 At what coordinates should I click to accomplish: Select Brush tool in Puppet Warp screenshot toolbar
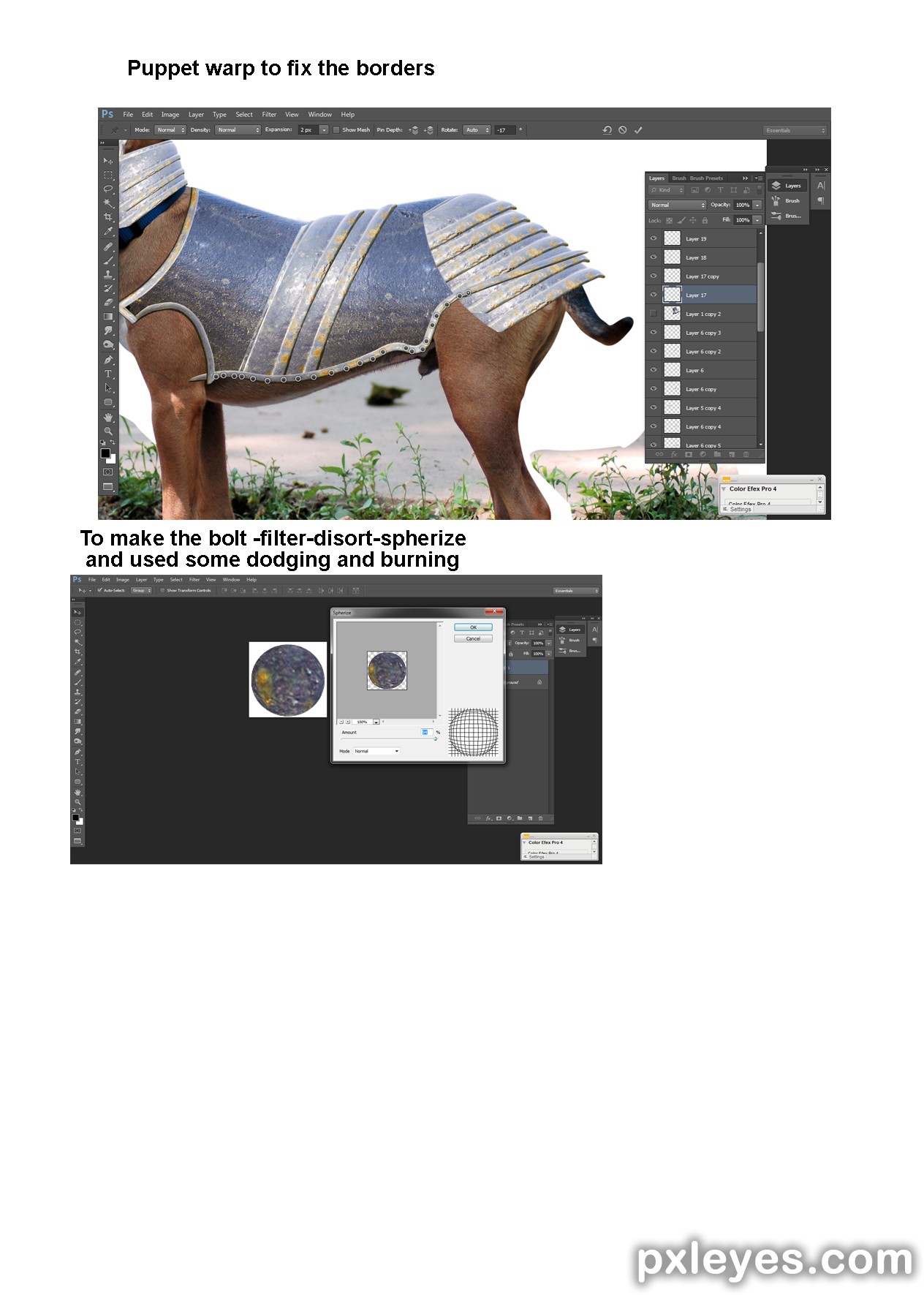coord(107,261)
